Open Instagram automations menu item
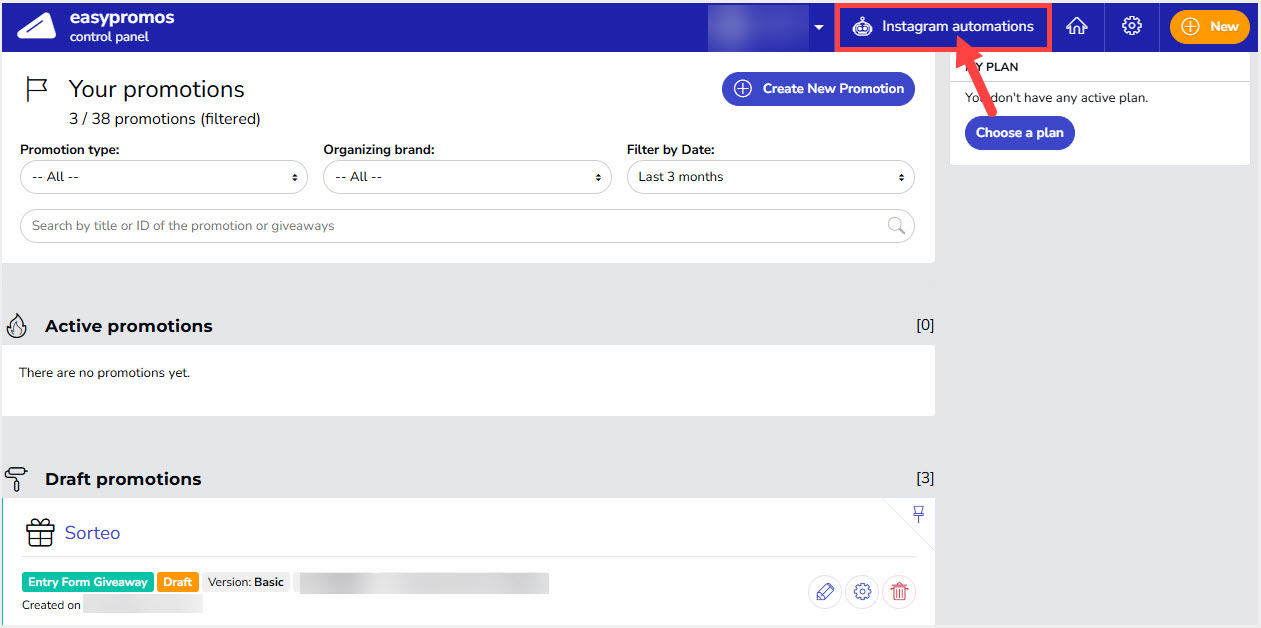The image size is (1261, 628). [x=957, y=27]
